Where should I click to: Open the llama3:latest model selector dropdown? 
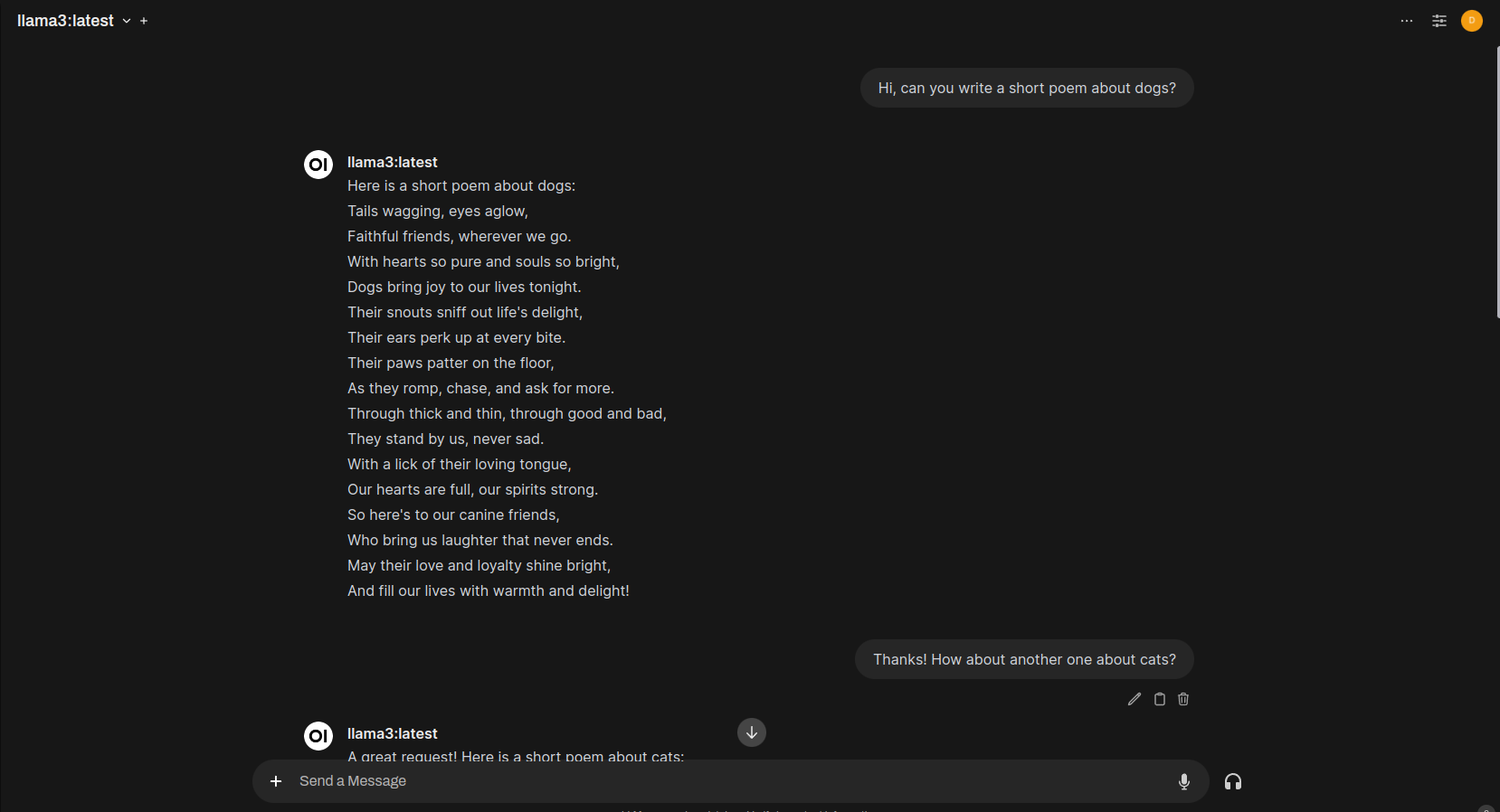(73, 21)
